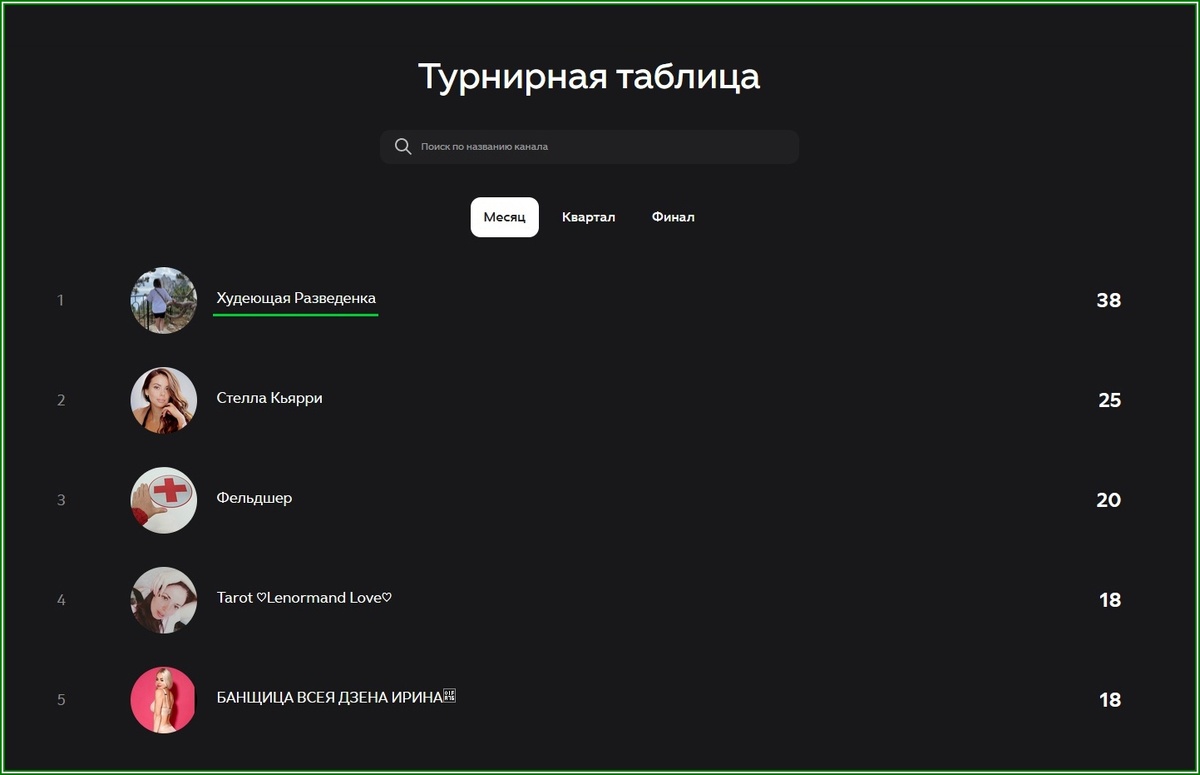The height and width of the screenshot is (775, 1200).
Task: Switch to the Финал tab
Action: (673, 217)
